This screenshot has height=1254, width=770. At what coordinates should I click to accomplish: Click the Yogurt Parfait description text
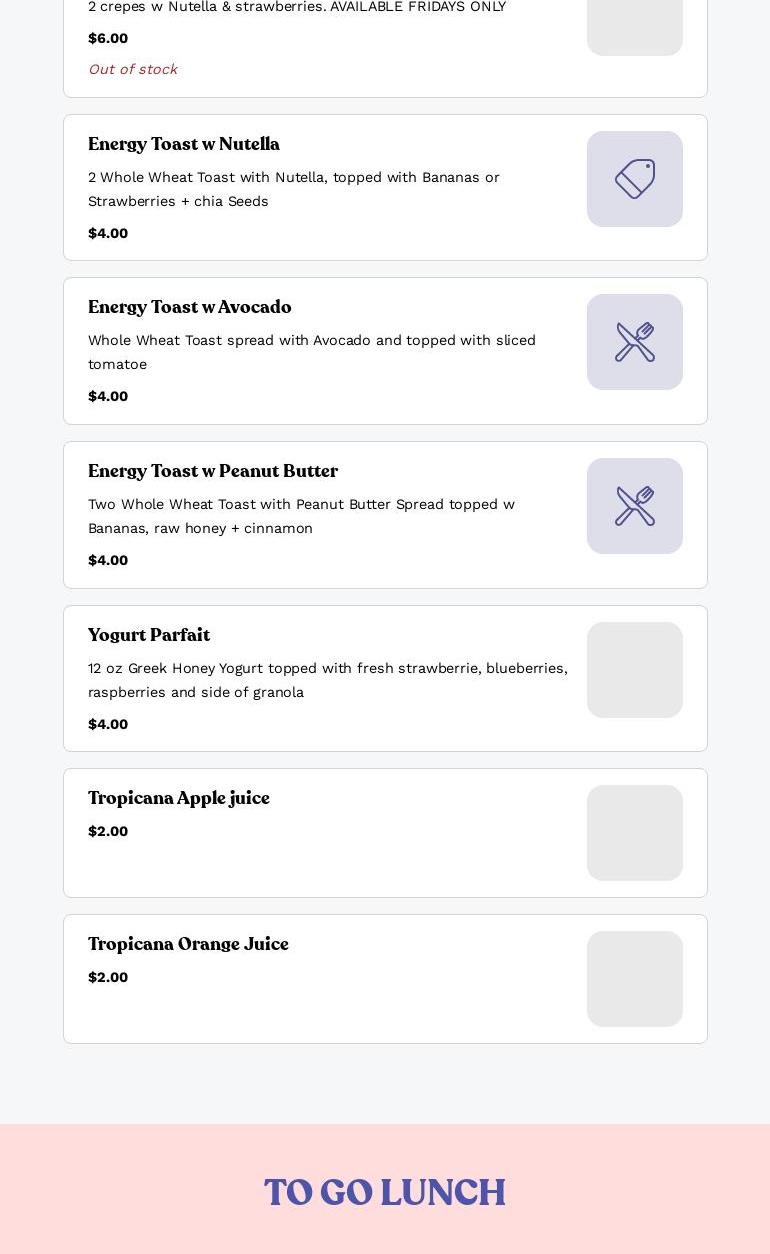(327, 680)
